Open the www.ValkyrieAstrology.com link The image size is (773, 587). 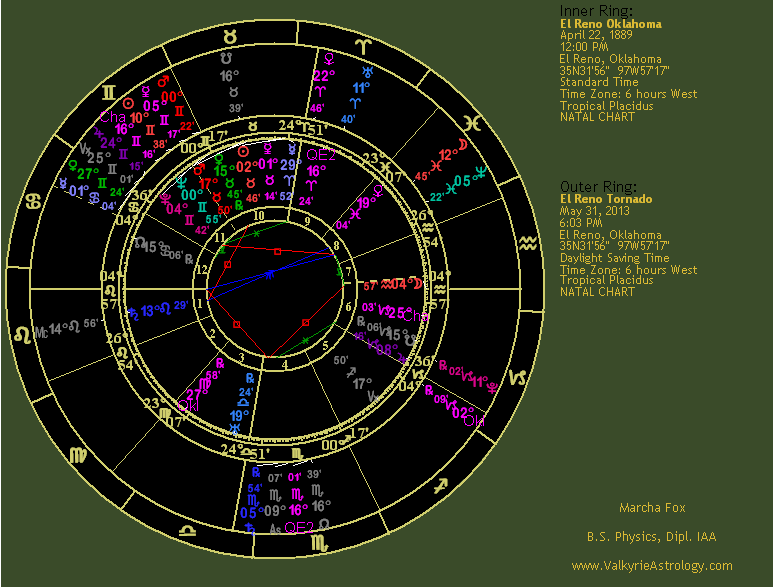tap(651, 566)
